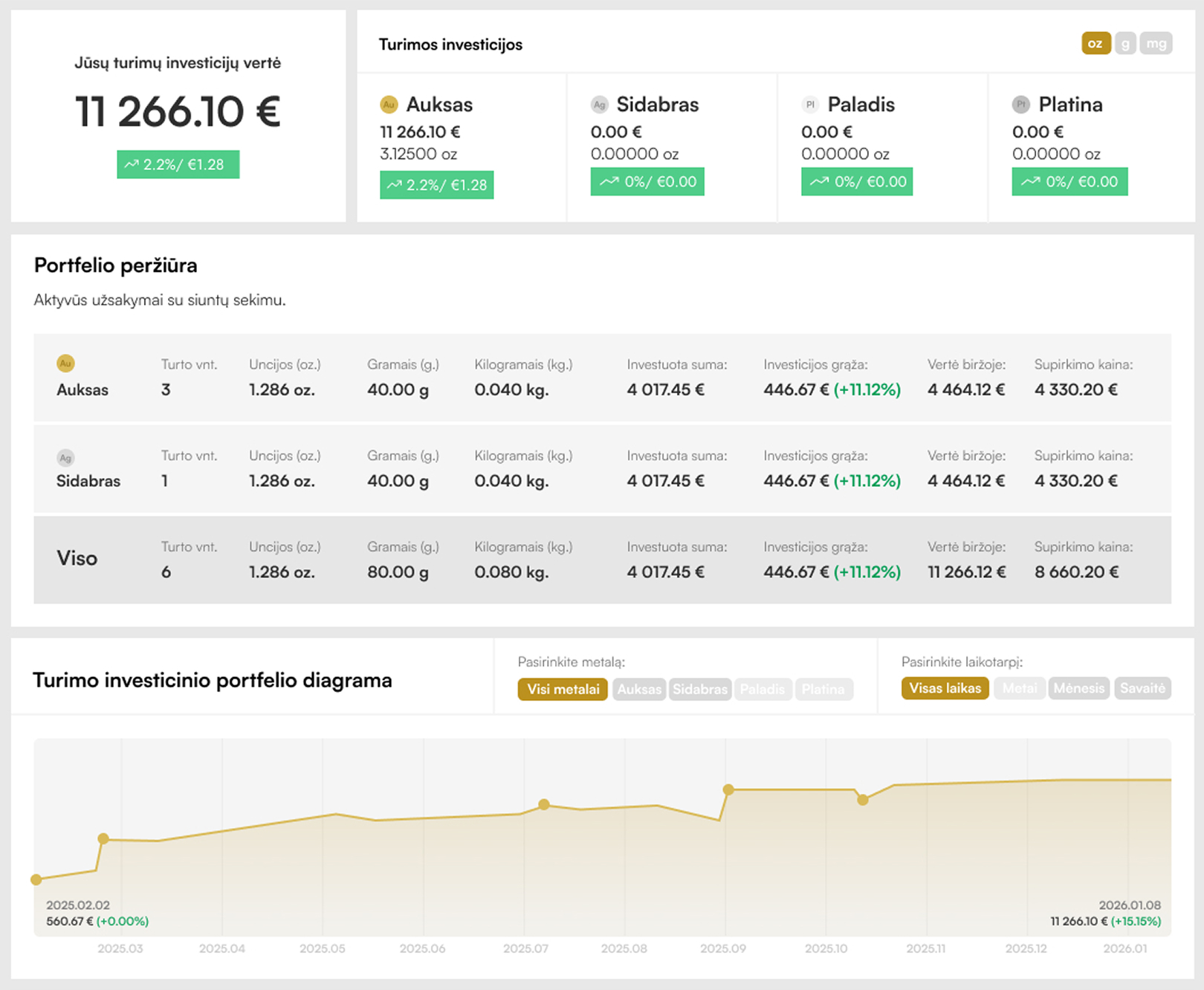1204x990 pixels.
Task: Click the first chart point at 2025.02.02
Action: pyautogui.click(x=36, y=880)
